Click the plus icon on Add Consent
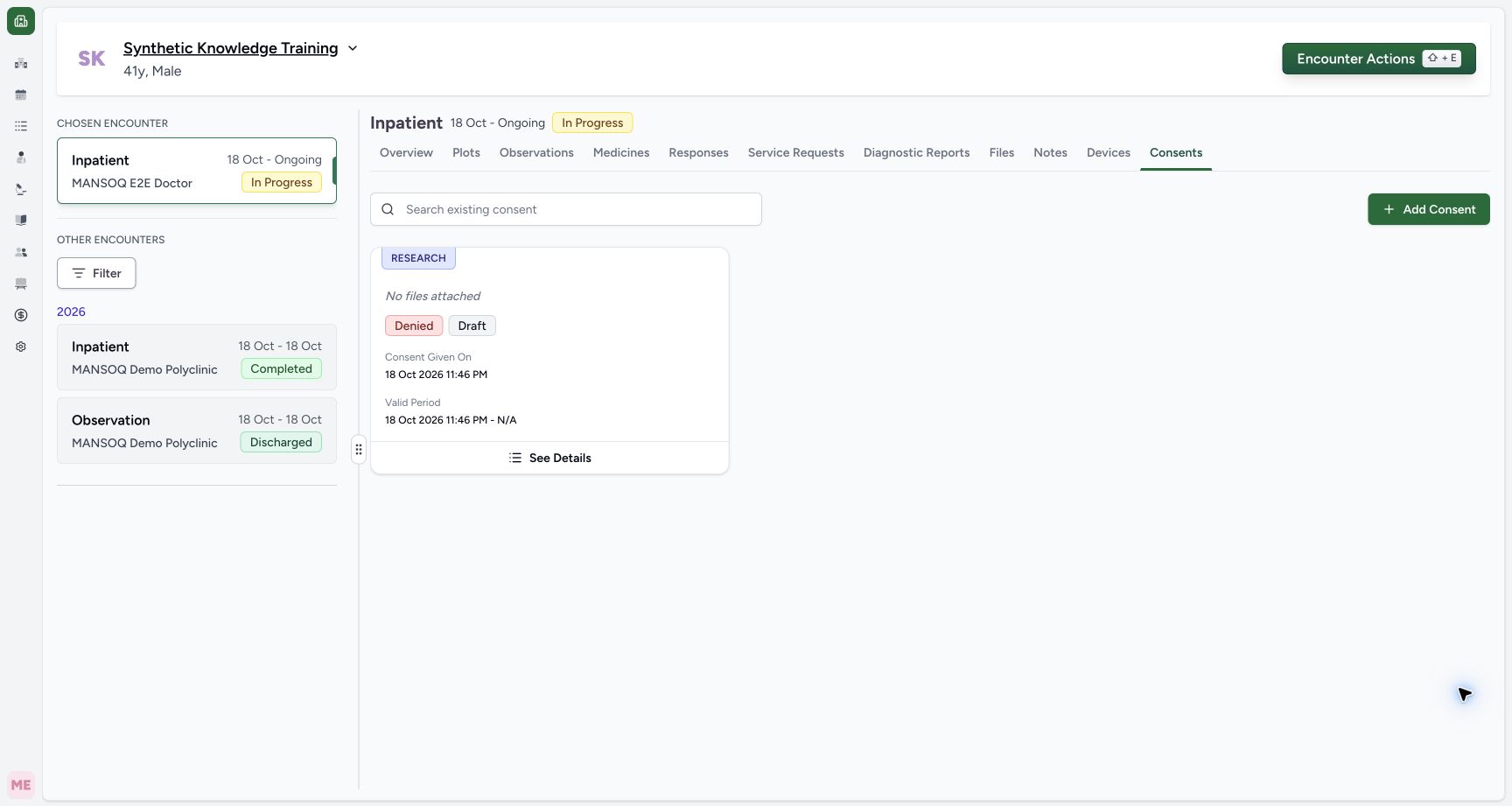Image resolution: width=1512 pixels, height=806 pixels. click(x=1389, y=209)
